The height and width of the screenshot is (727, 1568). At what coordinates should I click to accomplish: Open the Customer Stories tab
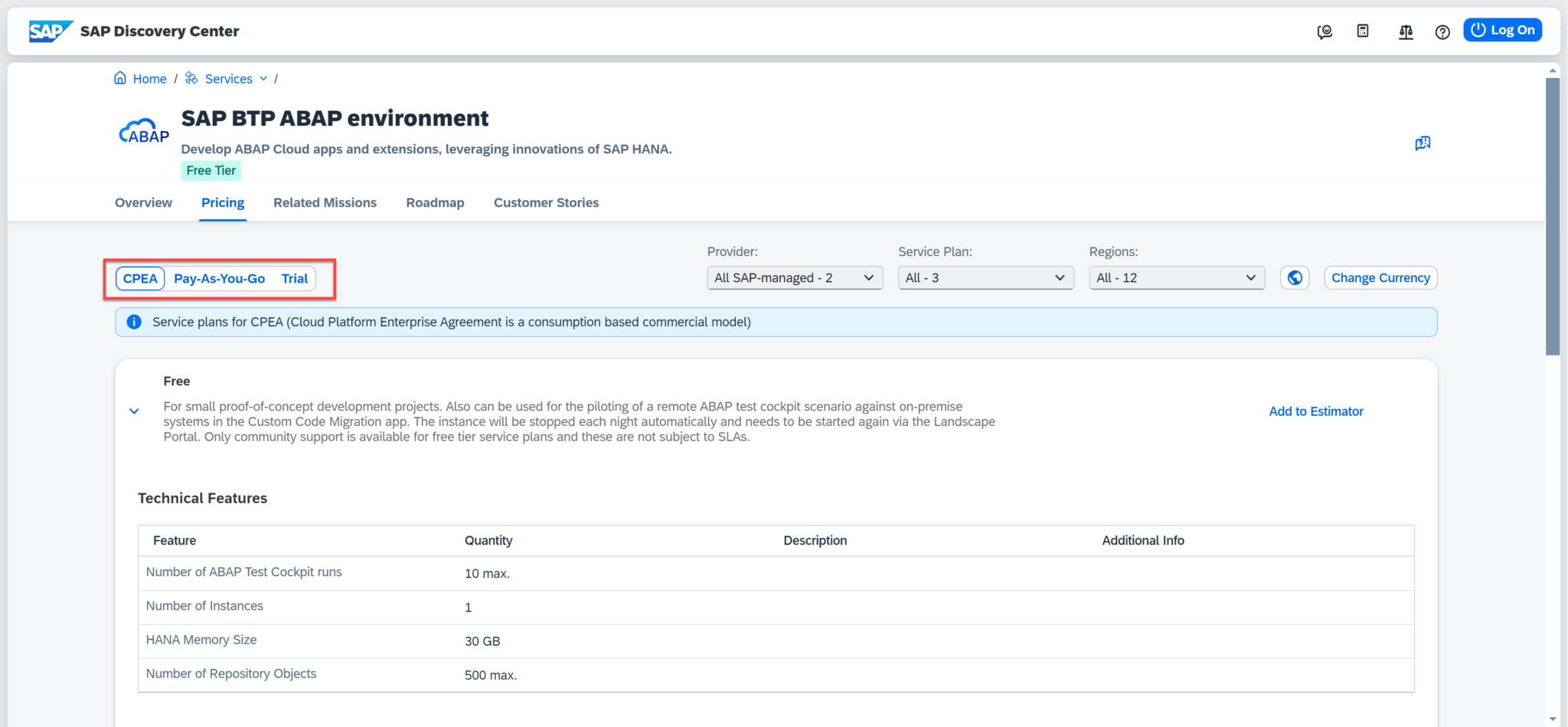[x=546, y=202]
